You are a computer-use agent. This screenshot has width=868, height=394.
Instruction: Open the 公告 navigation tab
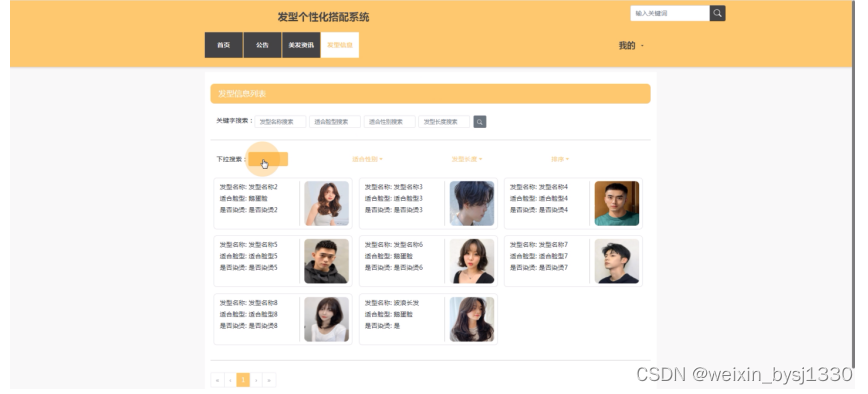(262, 45)
